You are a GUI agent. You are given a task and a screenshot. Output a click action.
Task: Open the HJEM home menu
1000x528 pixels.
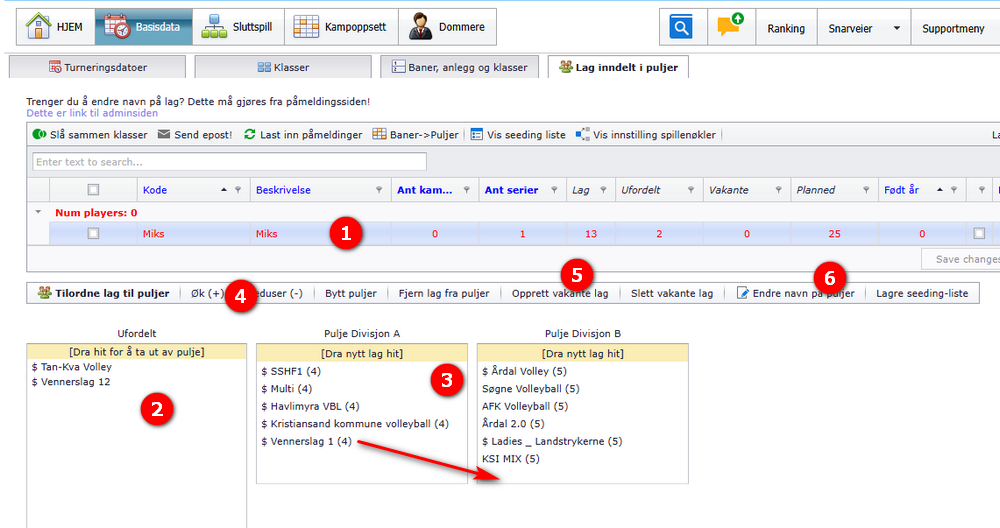tap(55, 27)
